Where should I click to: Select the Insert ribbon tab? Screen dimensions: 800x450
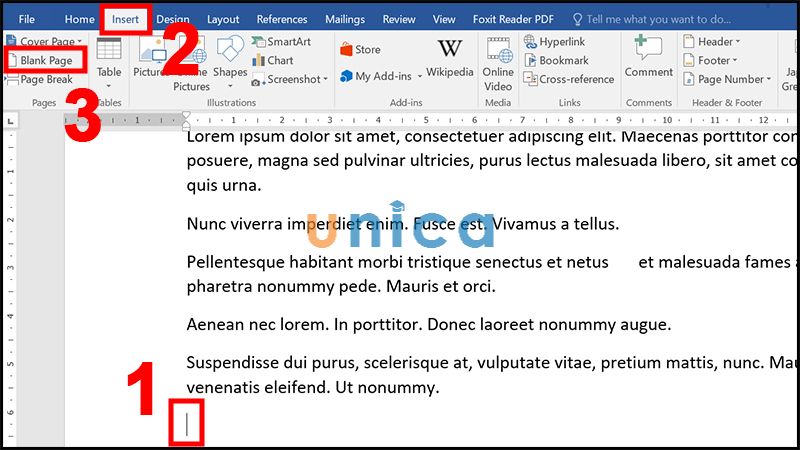pyautogui.click(x=125, y=19)
